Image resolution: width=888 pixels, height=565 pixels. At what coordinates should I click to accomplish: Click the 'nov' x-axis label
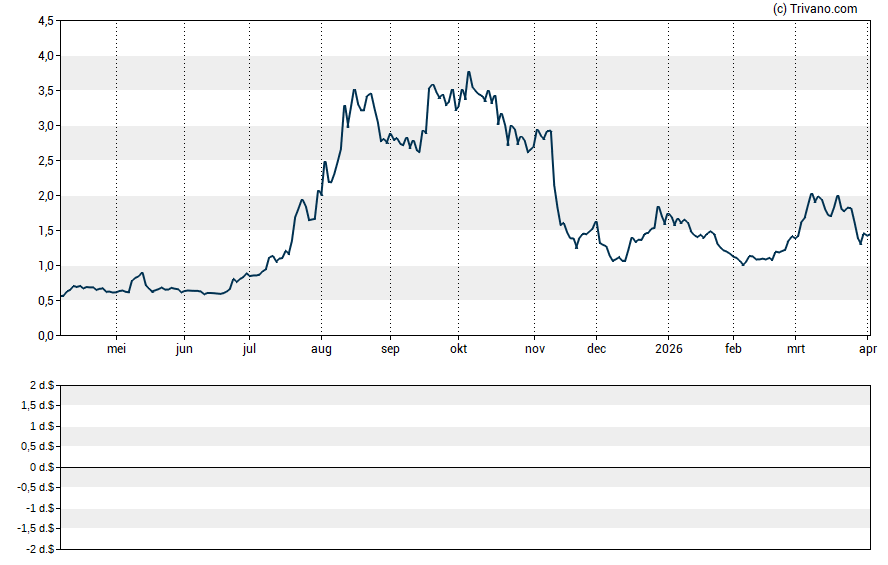[535, 350]
